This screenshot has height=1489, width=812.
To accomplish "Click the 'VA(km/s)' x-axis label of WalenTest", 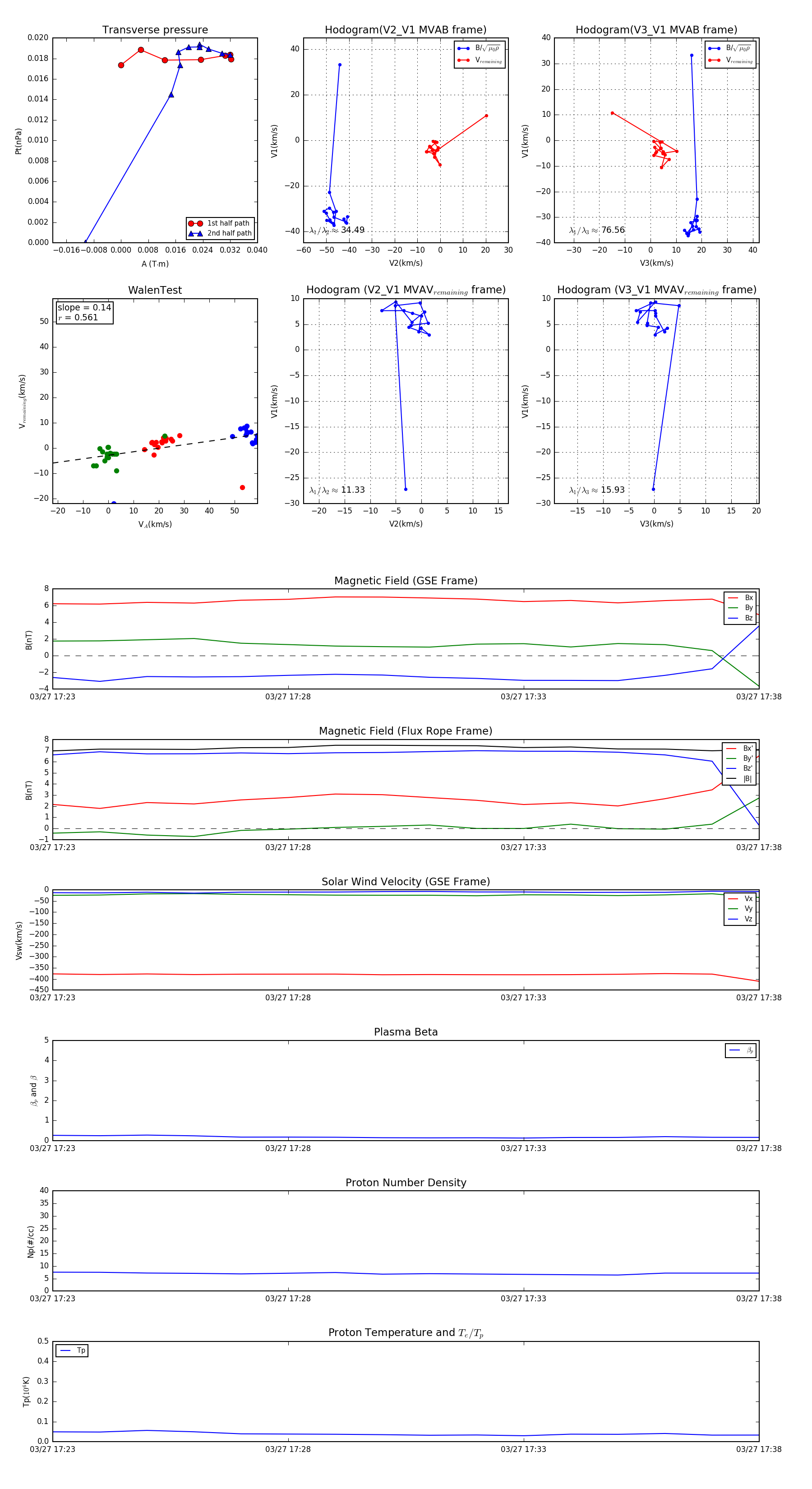I will 155,524.
